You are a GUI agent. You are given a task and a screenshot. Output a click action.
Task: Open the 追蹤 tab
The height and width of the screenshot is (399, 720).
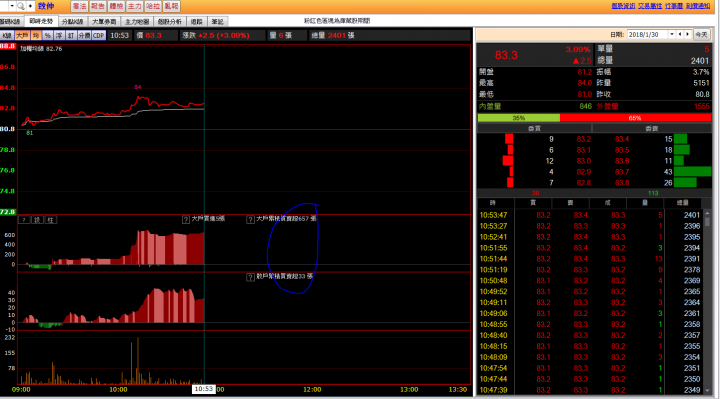(197, 22)
